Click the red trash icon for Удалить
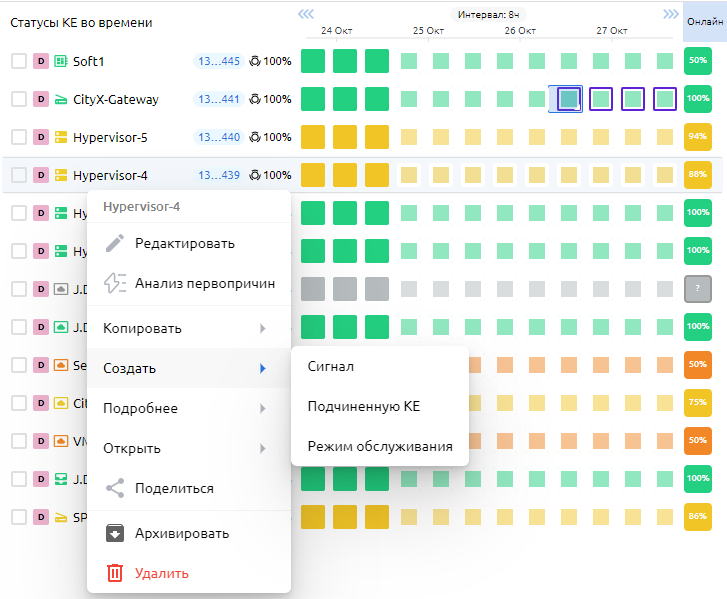This screenshot has width=727, height=599. coord(115,573)
